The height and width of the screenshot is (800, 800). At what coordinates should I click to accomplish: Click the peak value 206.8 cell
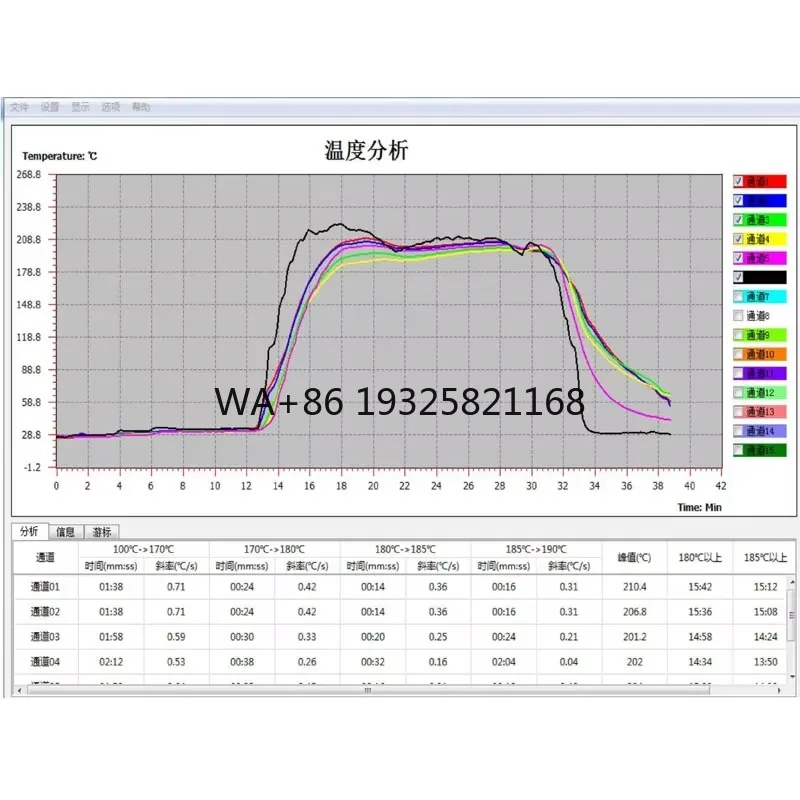tap(634, 612)
